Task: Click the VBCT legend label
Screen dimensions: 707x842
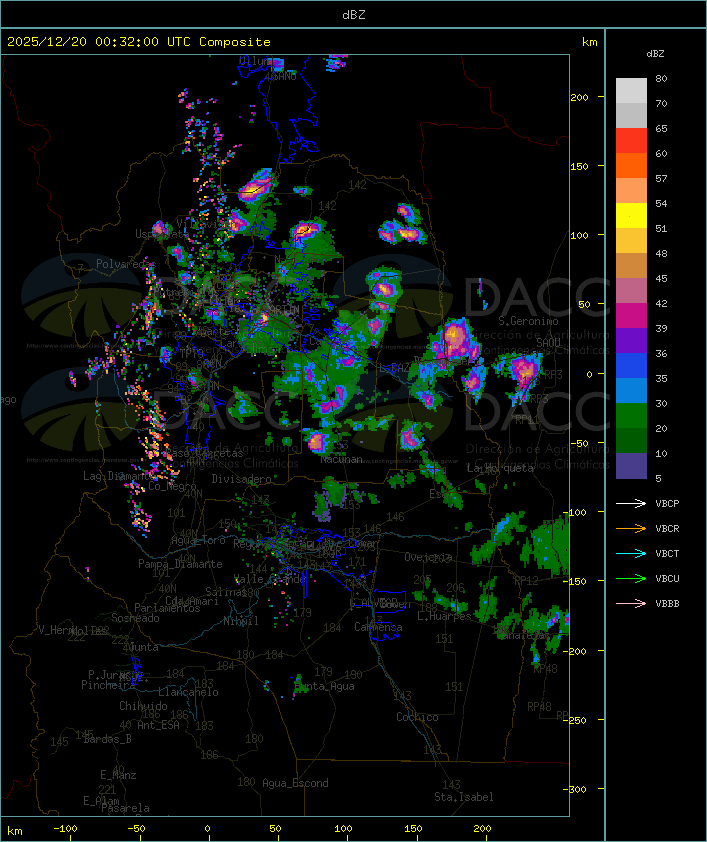Action: point(667,554)
